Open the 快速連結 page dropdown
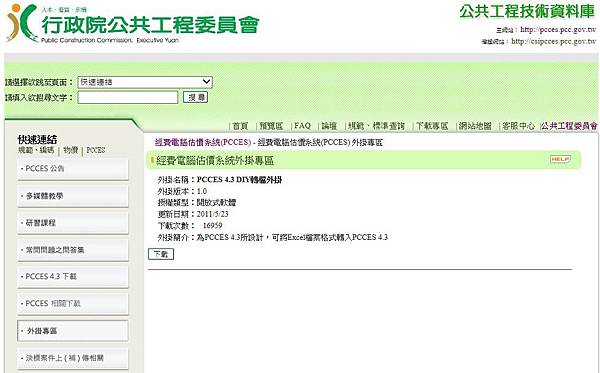The width and height of the screenshot is (600, 373). [x=145, y=82]
